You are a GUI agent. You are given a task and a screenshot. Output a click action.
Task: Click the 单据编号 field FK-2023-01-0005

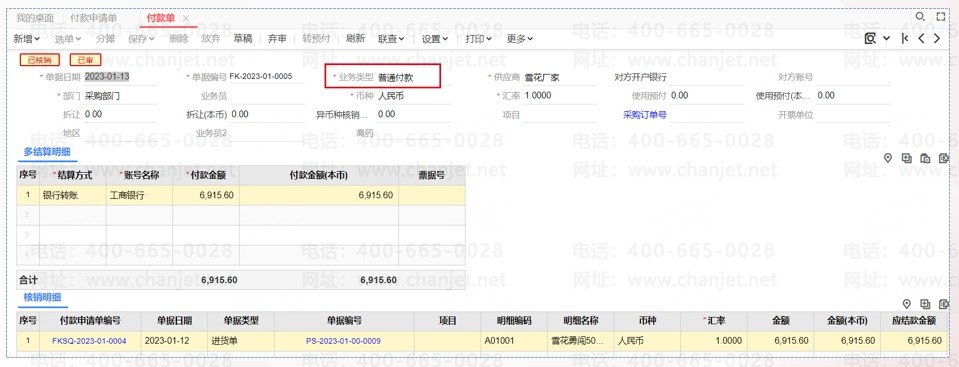coord(266,77)
